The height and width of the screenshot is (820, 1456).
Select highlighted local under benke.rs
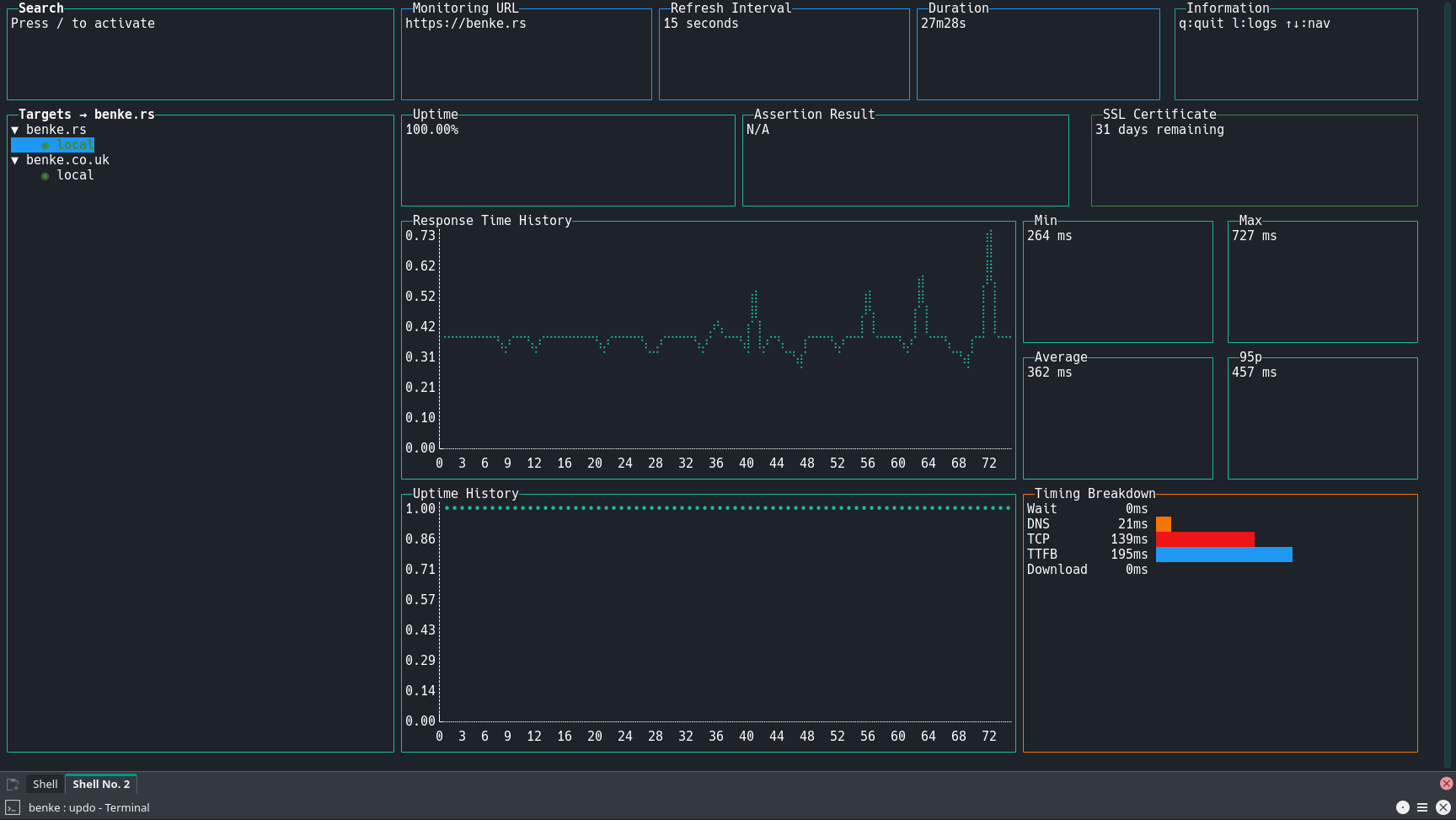(x=52, y=145)
